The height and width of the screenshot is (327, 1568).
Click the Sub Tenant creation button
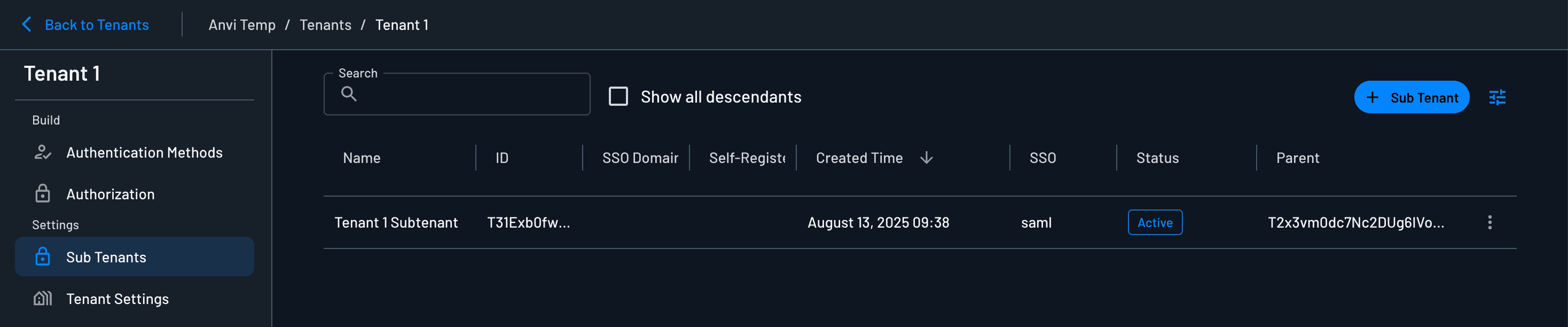coord(1412,97)
